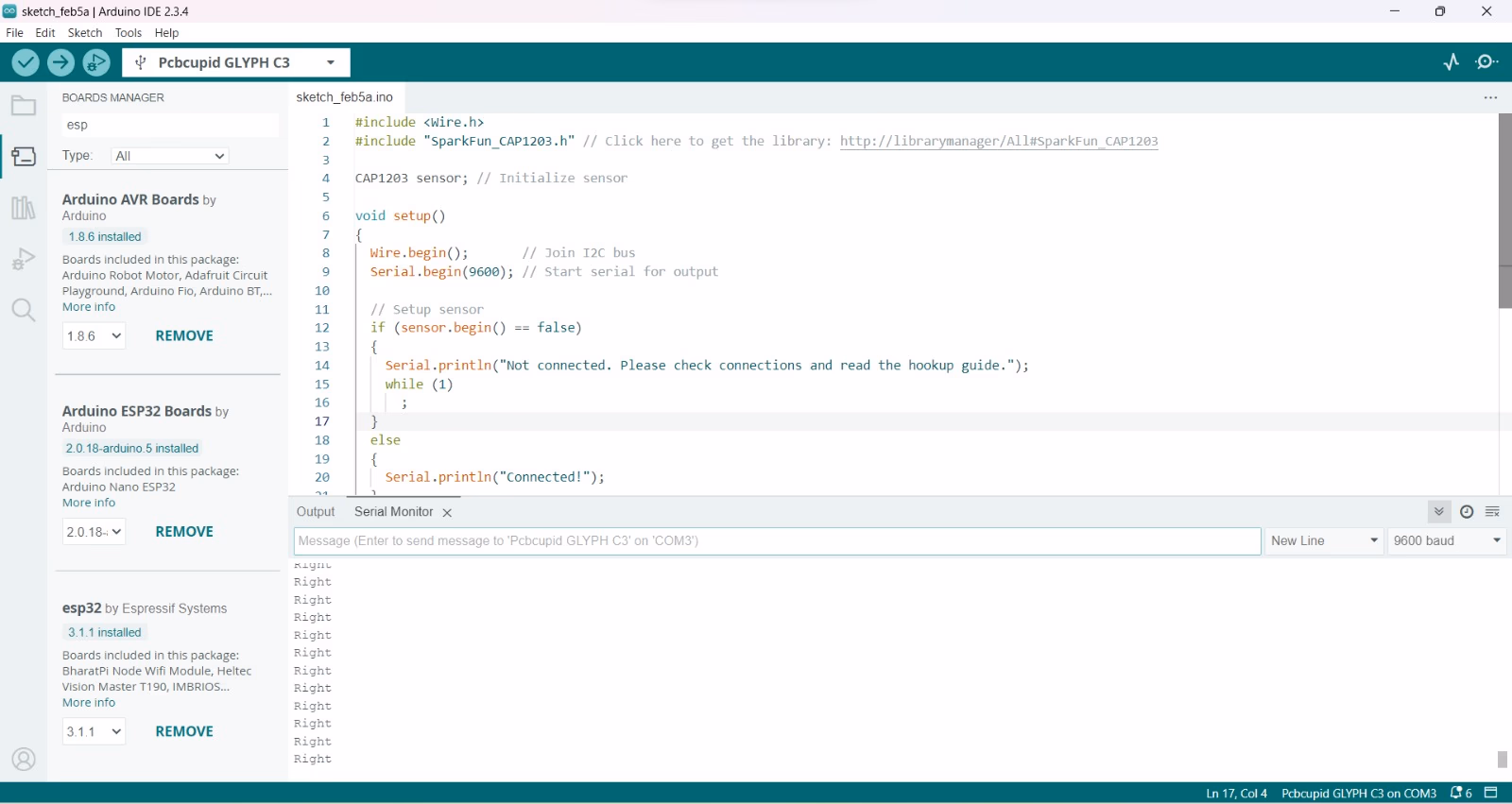Open the Library Manager sidebar icon

click(x=24, y=208)
